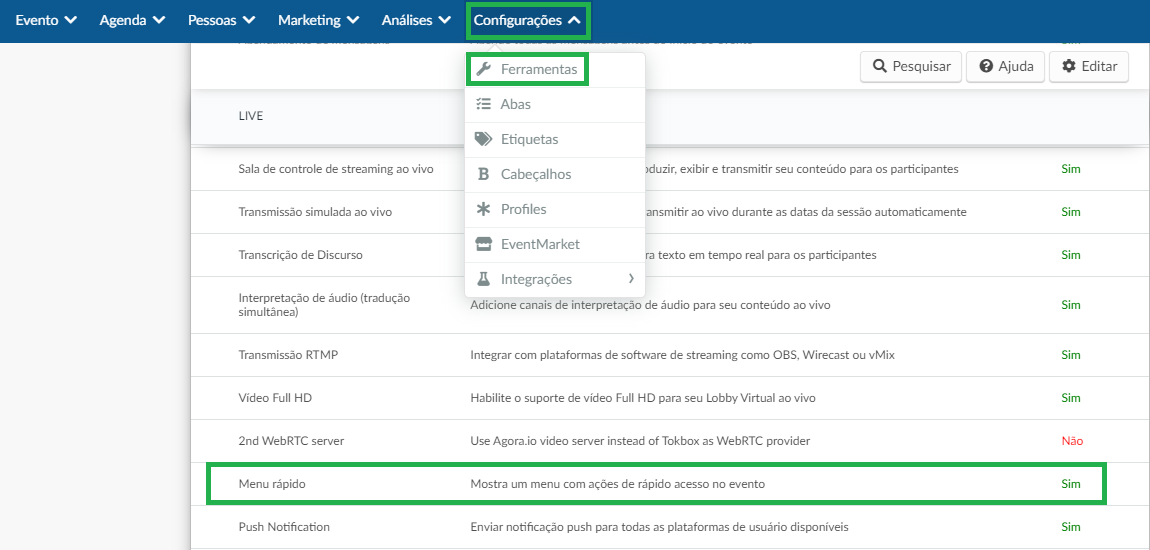Open the Agenda dropdown menu

(x=132, y=21)
